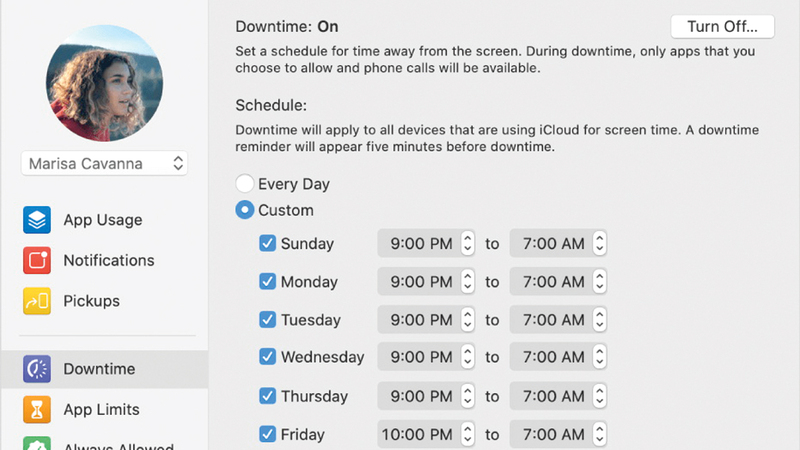Select the Custom schedule radio button

click(x=244, y=211)
